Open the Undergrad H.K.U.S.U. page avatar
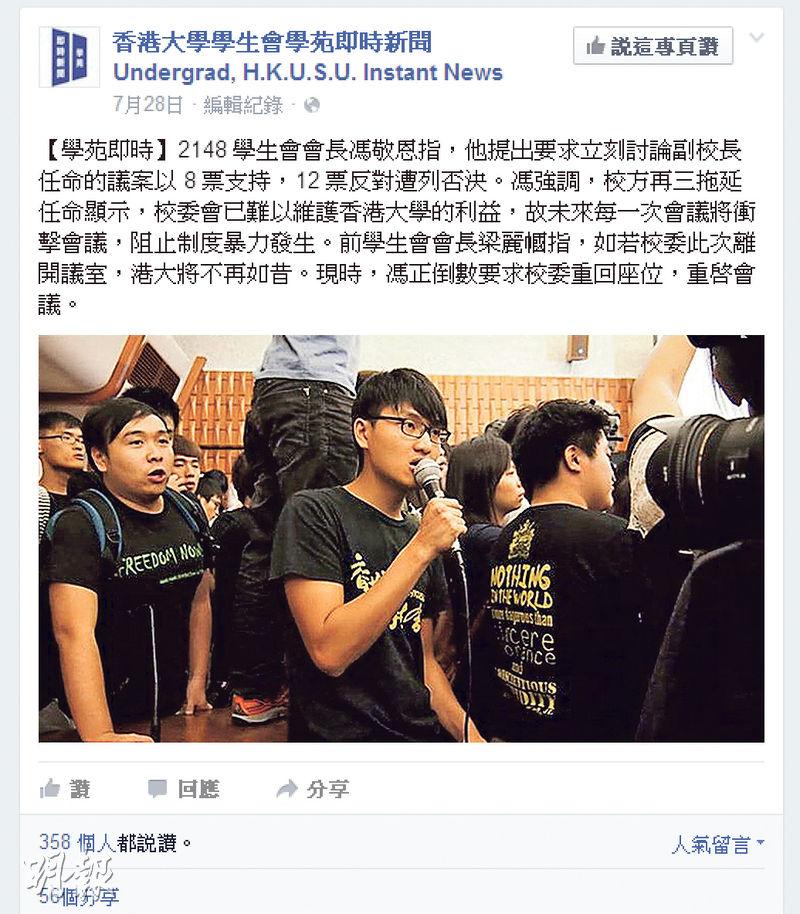The image size is (800, 914). (69, 57)
